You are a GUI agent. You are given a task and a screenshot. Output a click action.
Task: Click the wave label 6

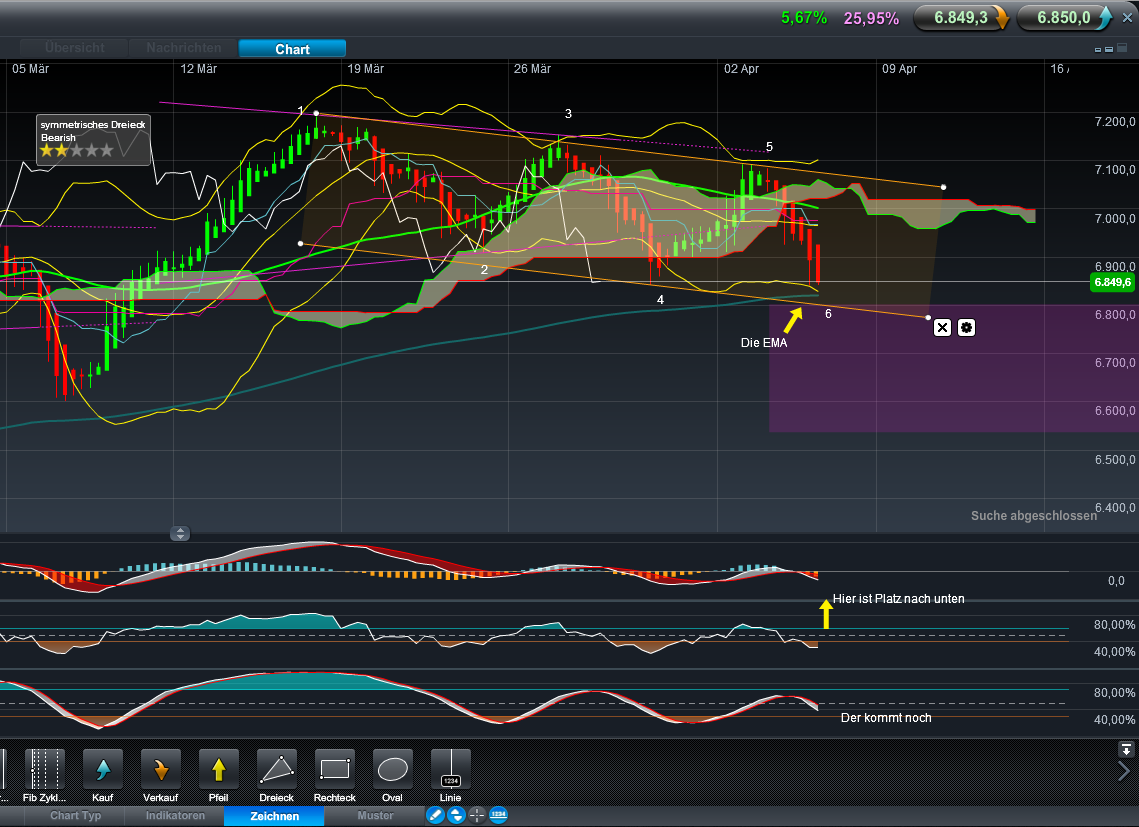pyautogui.click(x=828, y=314)
